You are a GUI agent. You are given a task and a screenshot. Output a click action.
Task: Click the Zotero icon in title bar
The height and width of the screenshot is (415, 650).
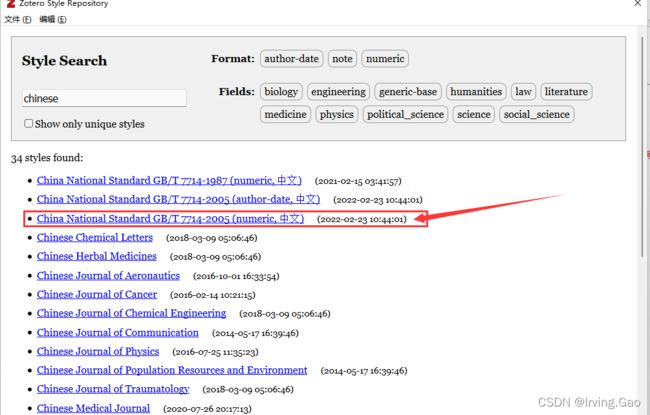click(10, 3)
